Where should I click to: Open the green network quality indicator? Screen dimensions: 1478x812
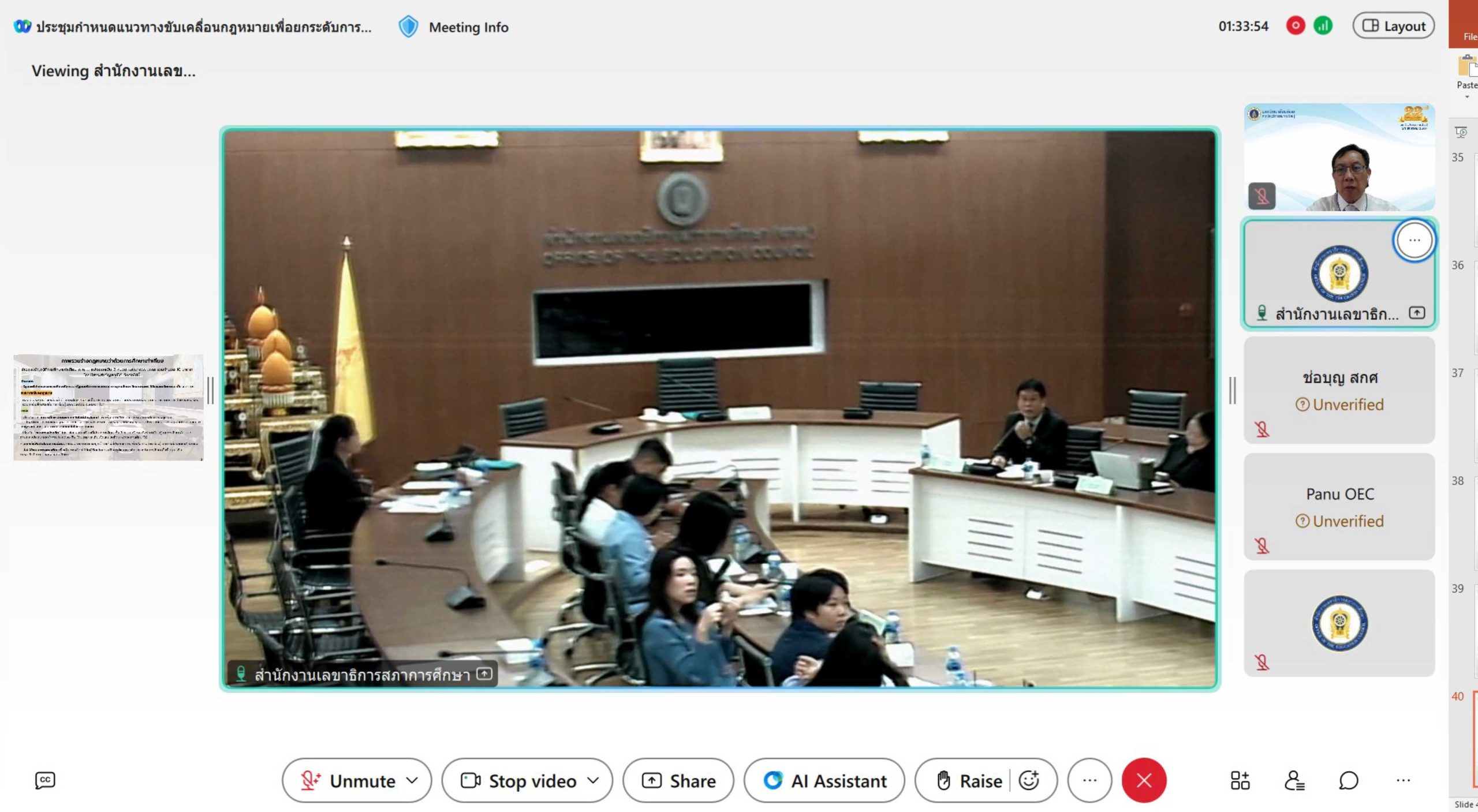tap(1323, 26)
